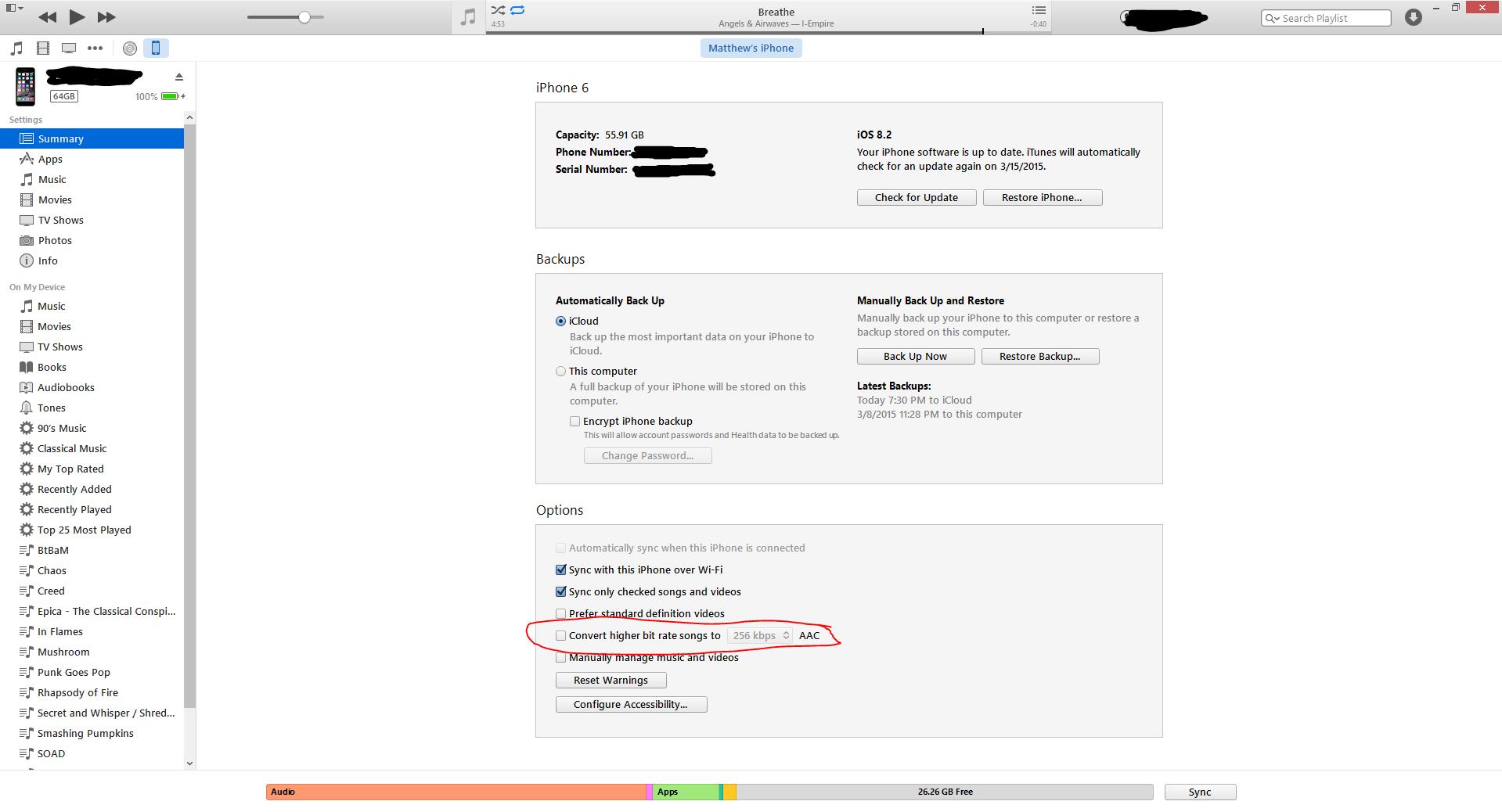Click the Previous track rewind button
This screenshot has width=1502, height=812.
pyautogui.click(x=47, y=17)
